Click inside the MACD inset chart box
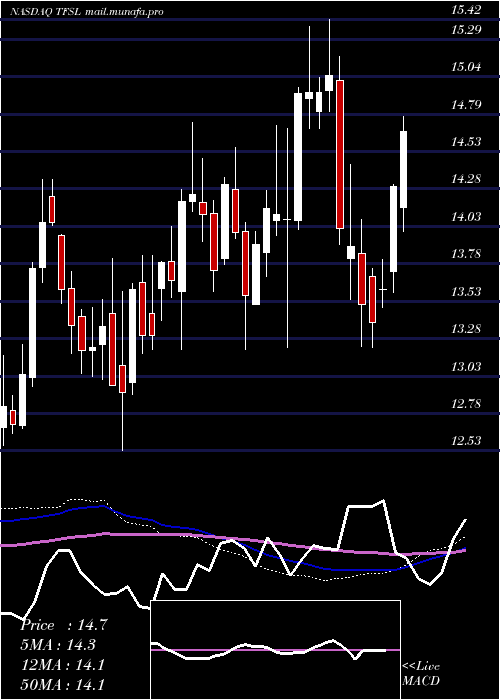500x700 pixels. pyautogui.click(x=275, y=650)
